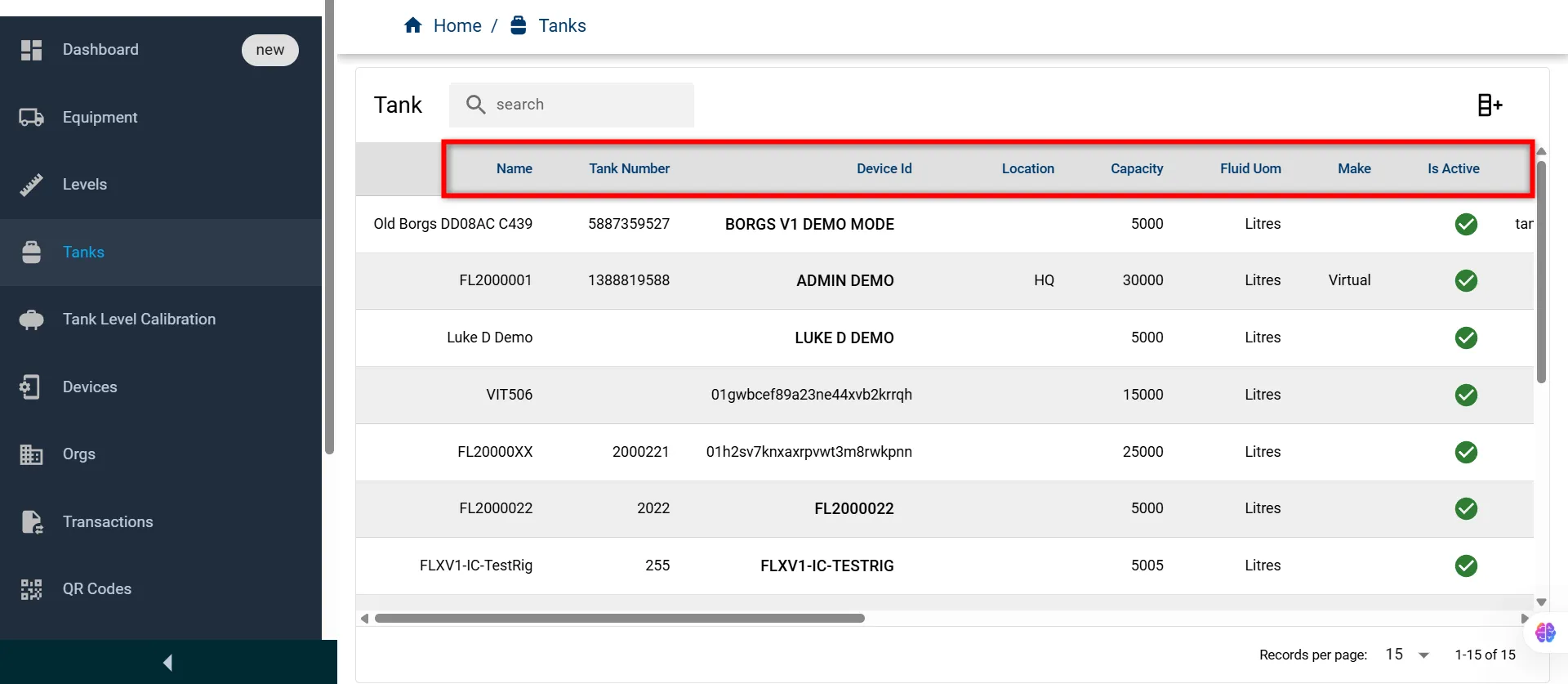Viewport: 1568px width, 684px height.
Task: Sort table by Name column
Action: 514,168
